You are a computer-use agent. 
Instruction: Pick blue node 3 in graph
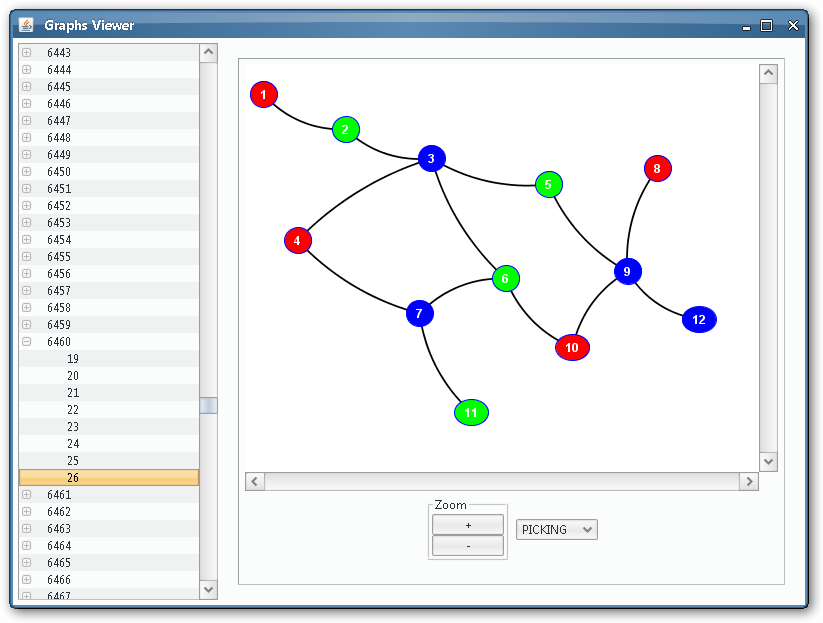click(x=431, y=158)
